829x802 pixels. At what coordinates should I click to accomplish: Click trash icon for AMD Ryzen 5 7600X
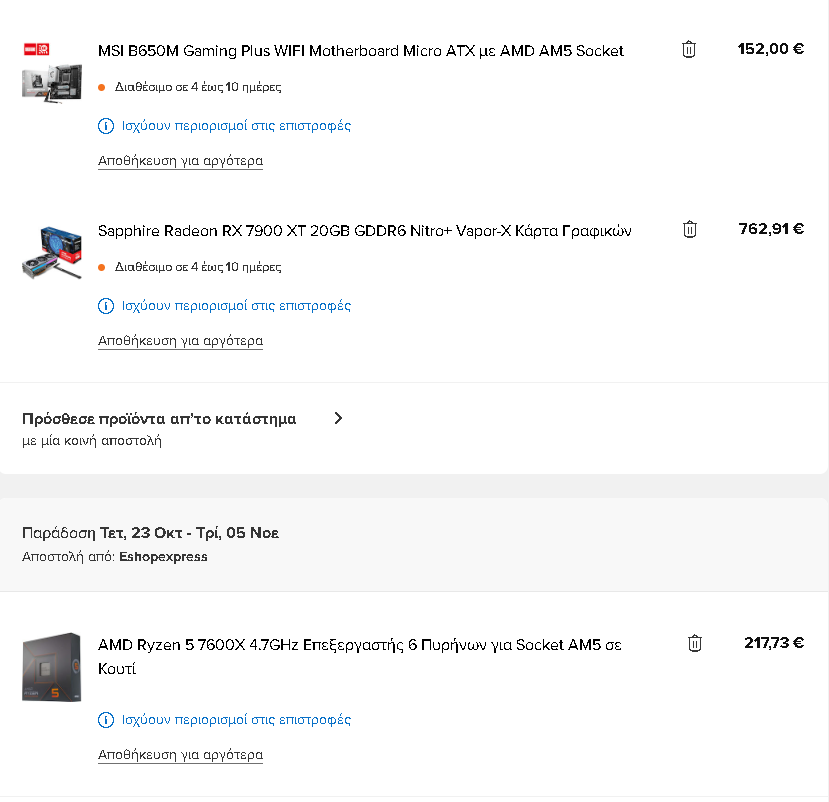[694, 643]
